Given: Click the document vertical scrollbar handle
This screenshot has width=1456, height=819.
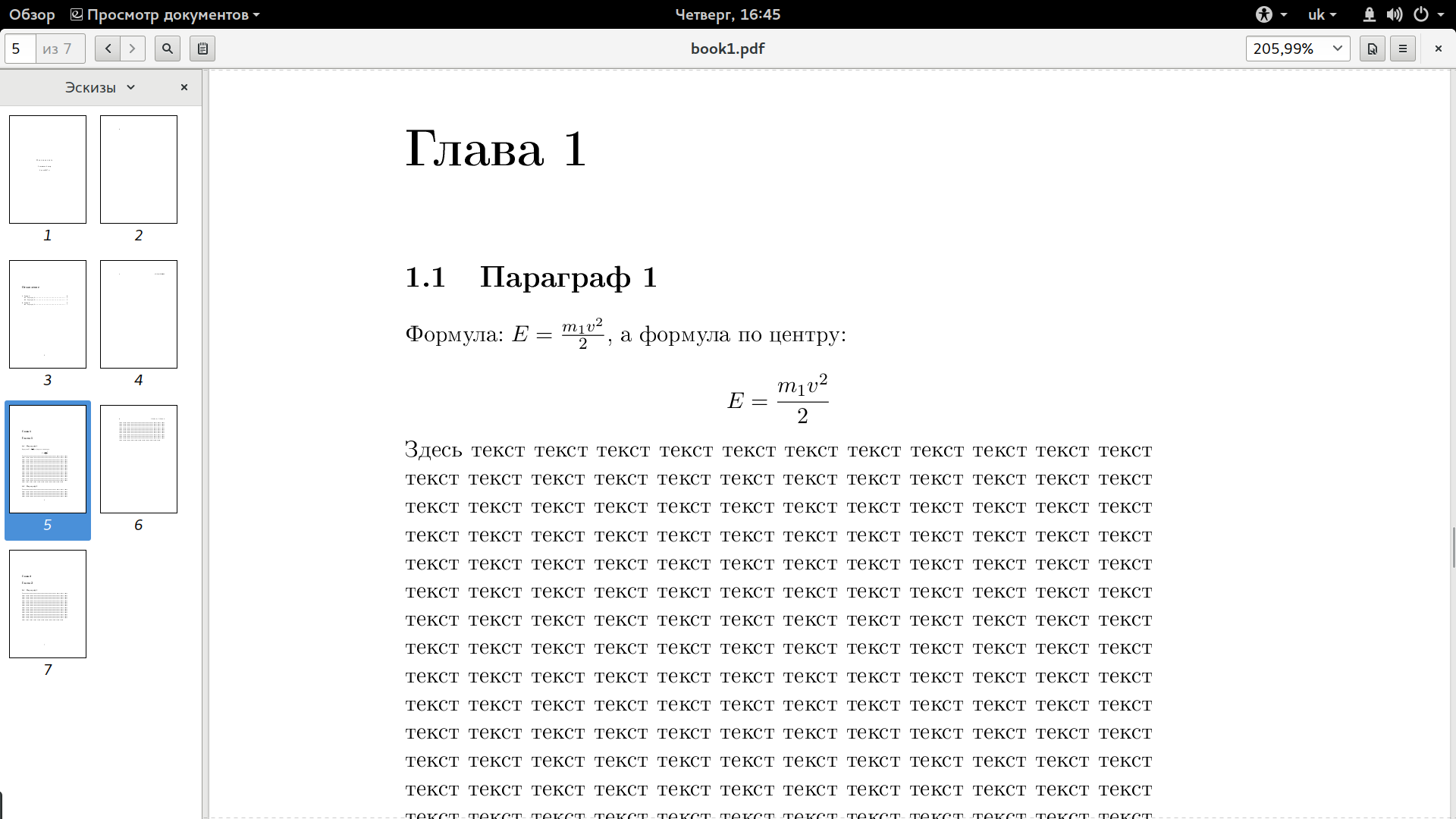Looking at the screenshot, I should [1453, 548].
